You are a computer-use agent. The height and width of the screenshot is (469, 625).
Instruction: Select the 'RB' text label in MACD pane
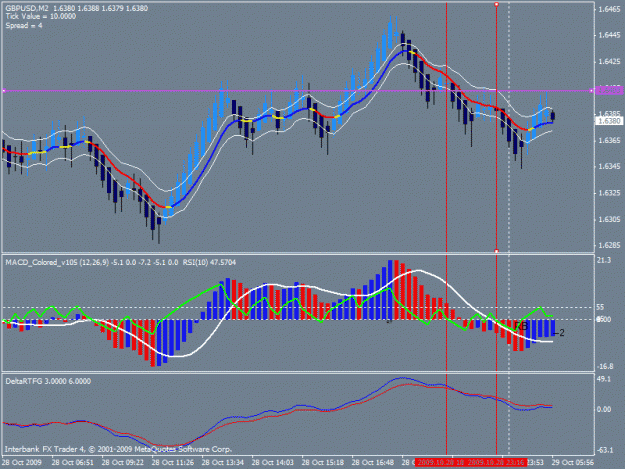pyautogui.click(x=521, y=326)
